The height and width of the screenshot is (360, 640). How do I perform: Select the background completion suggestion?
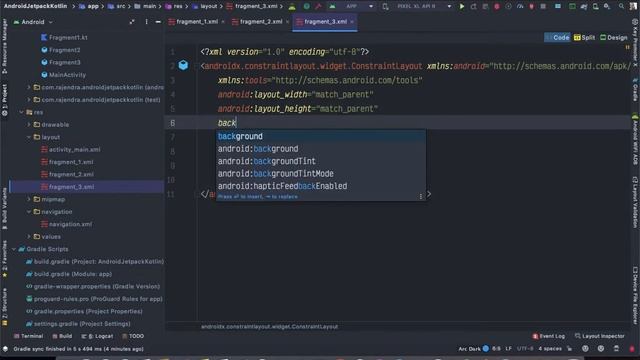click(321, 136)
